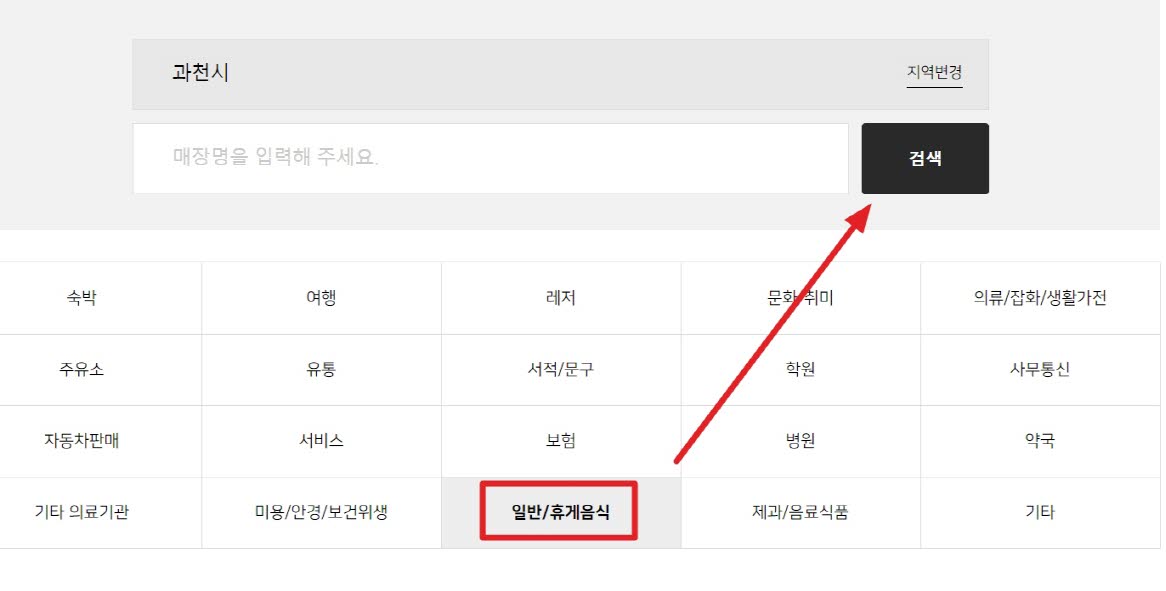Pick the 보험 category
Image resolution: width=1166 pixels, height=591 pixels.
coord(561,441)
